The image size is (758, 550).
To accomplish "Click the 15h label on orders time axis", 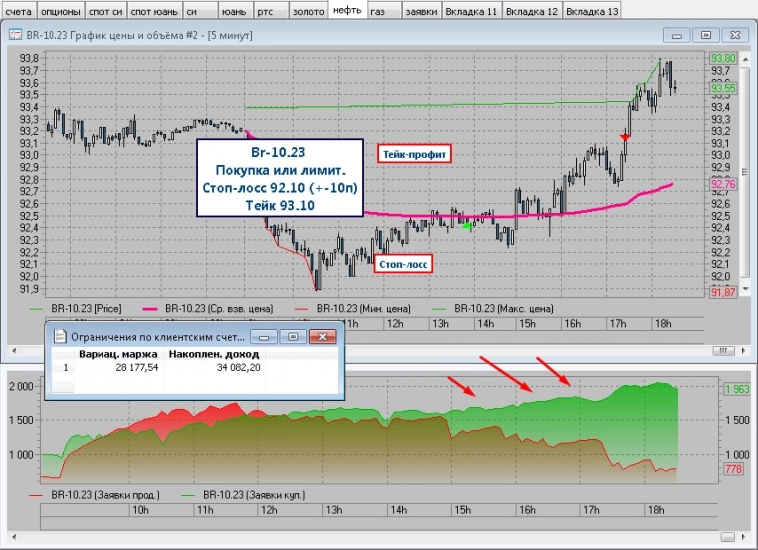I will 463,509.
